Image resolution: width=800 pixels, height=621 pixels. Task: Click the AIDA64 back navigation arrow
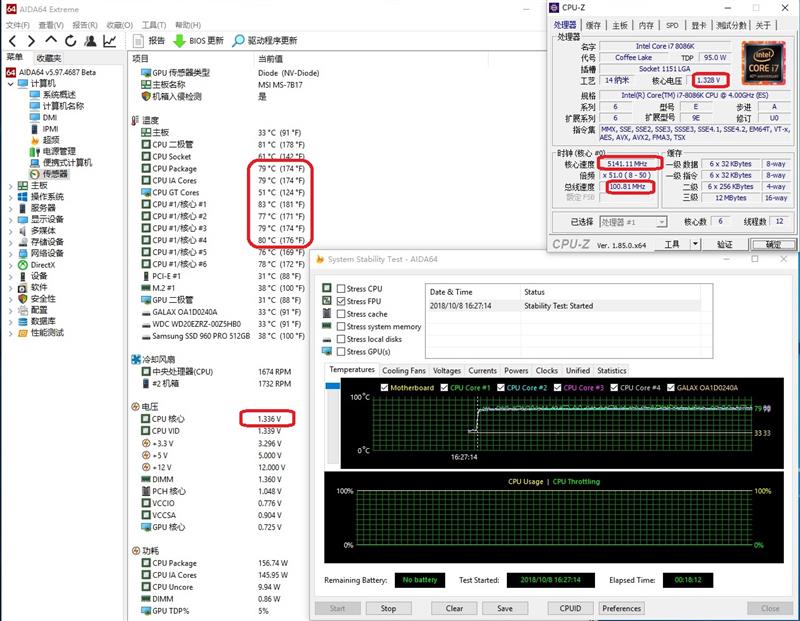coord(12,41)
